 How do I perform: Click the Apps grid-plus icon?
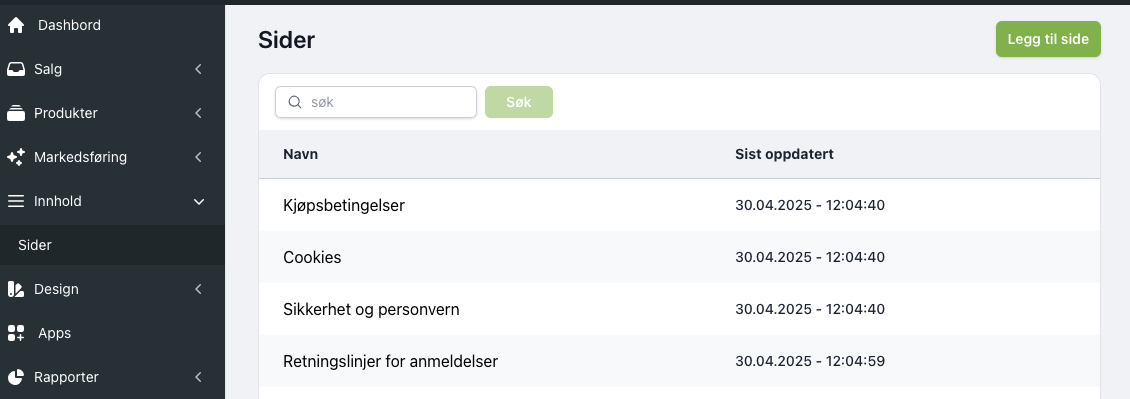click(16, 333)
